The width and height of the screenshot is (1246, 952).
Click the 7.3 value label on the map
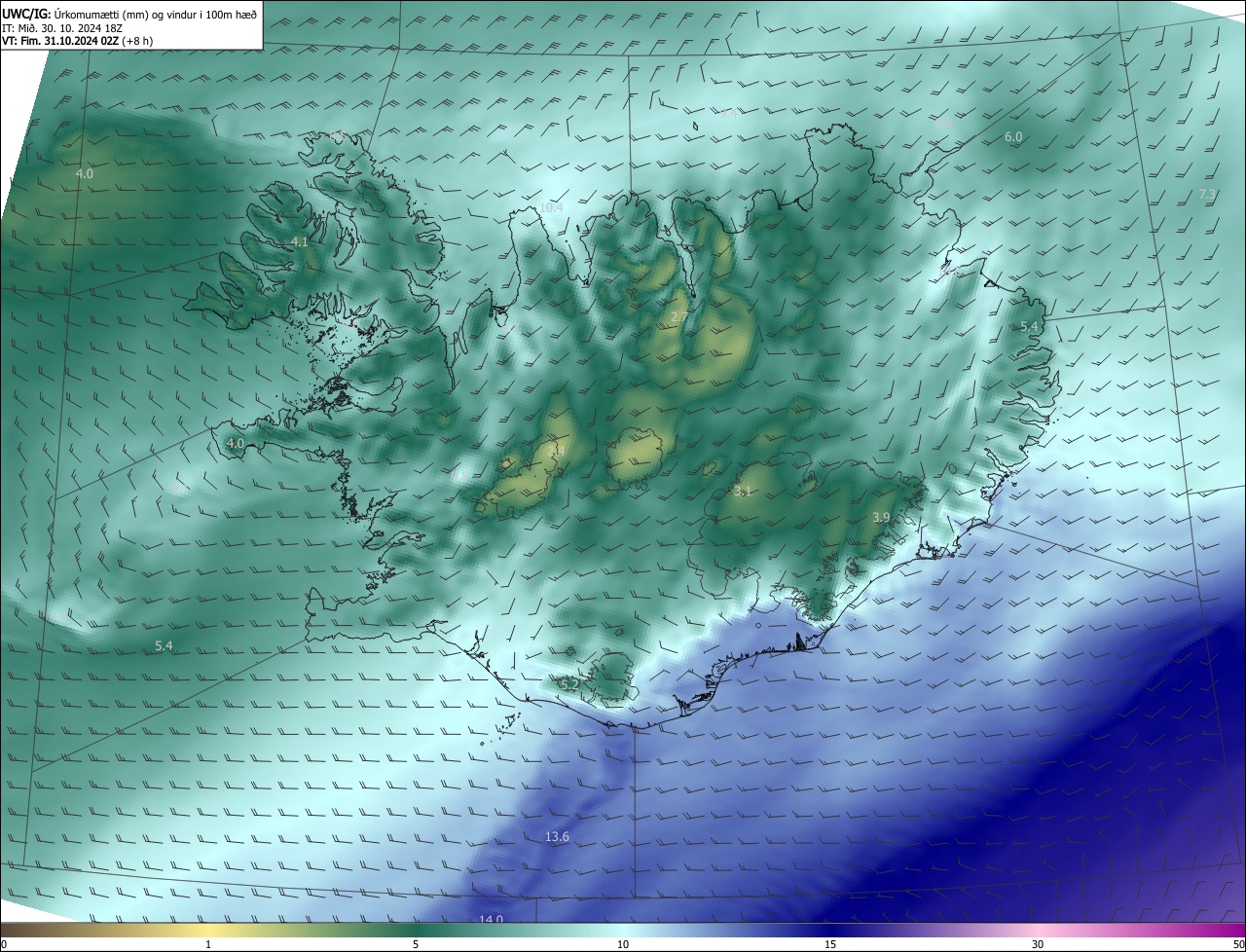point(1207,195)
